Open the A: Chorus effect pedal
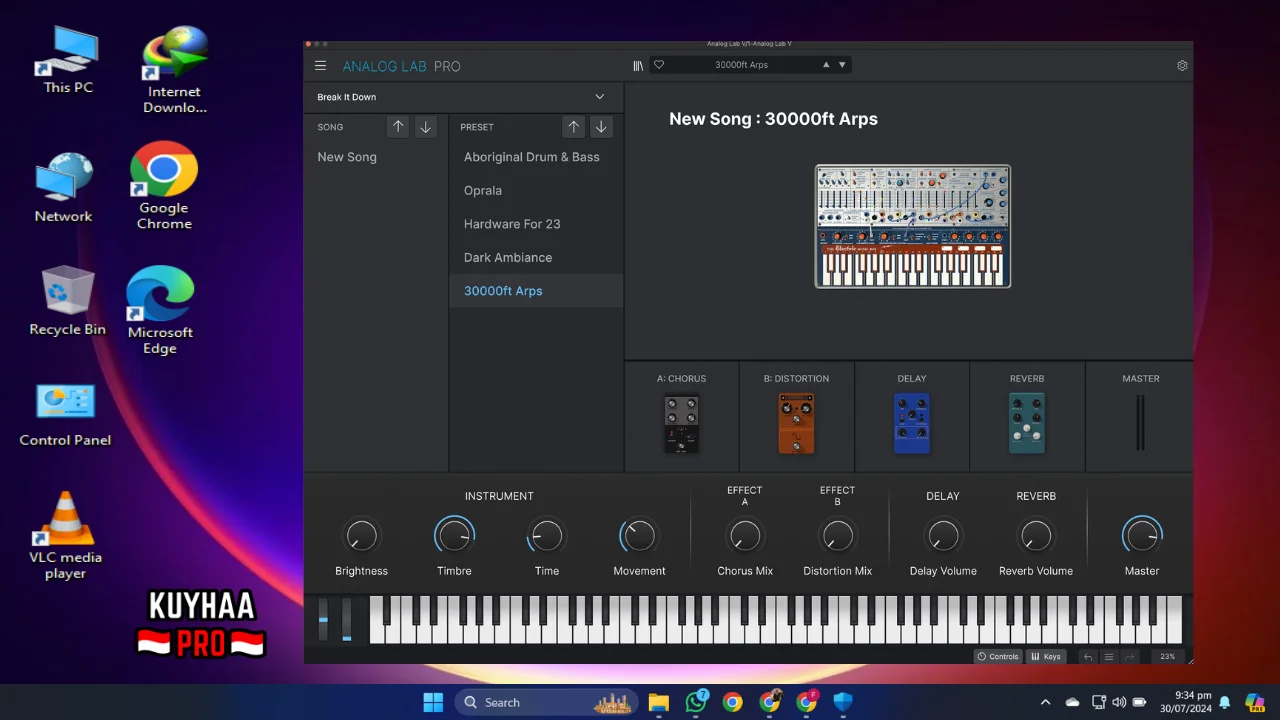 click(682, 424)
